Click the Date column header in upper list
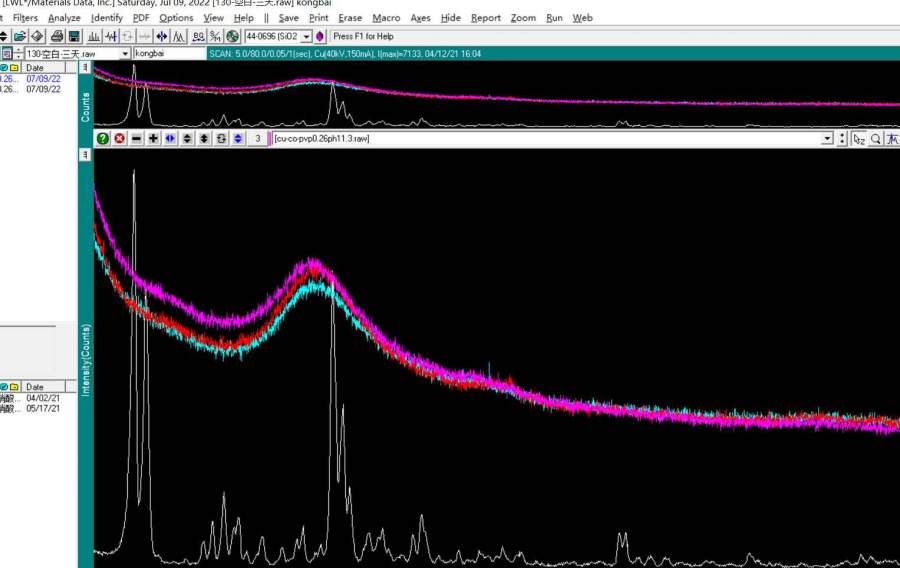 35,68
